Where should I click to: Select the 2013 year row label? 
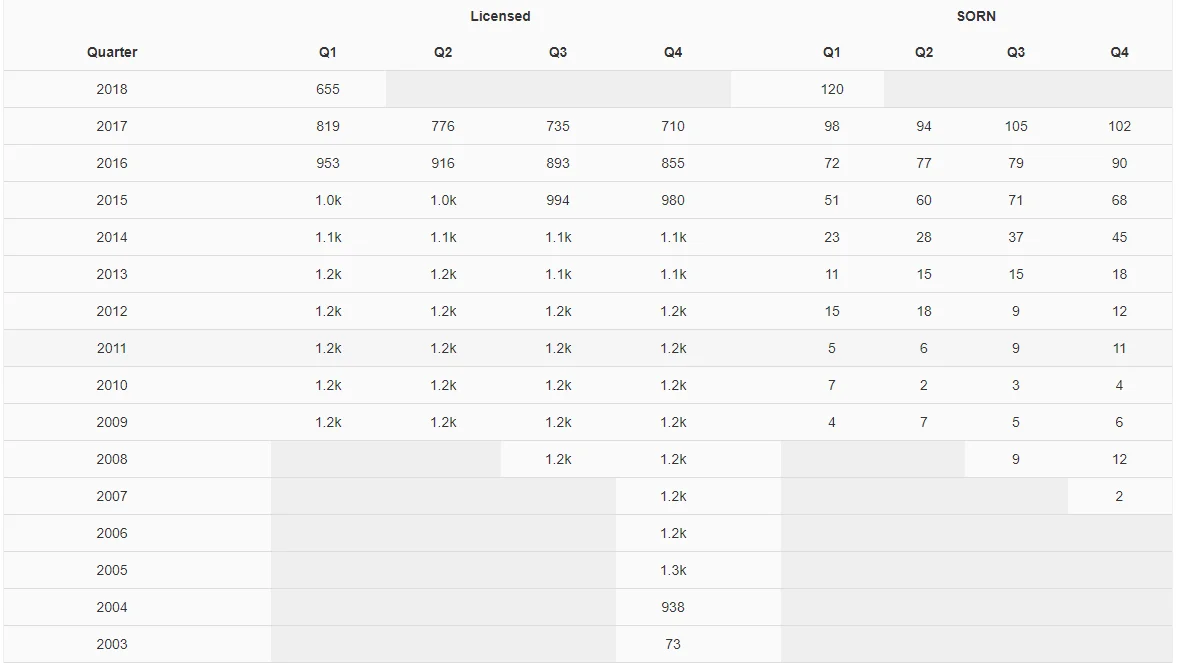112,275
